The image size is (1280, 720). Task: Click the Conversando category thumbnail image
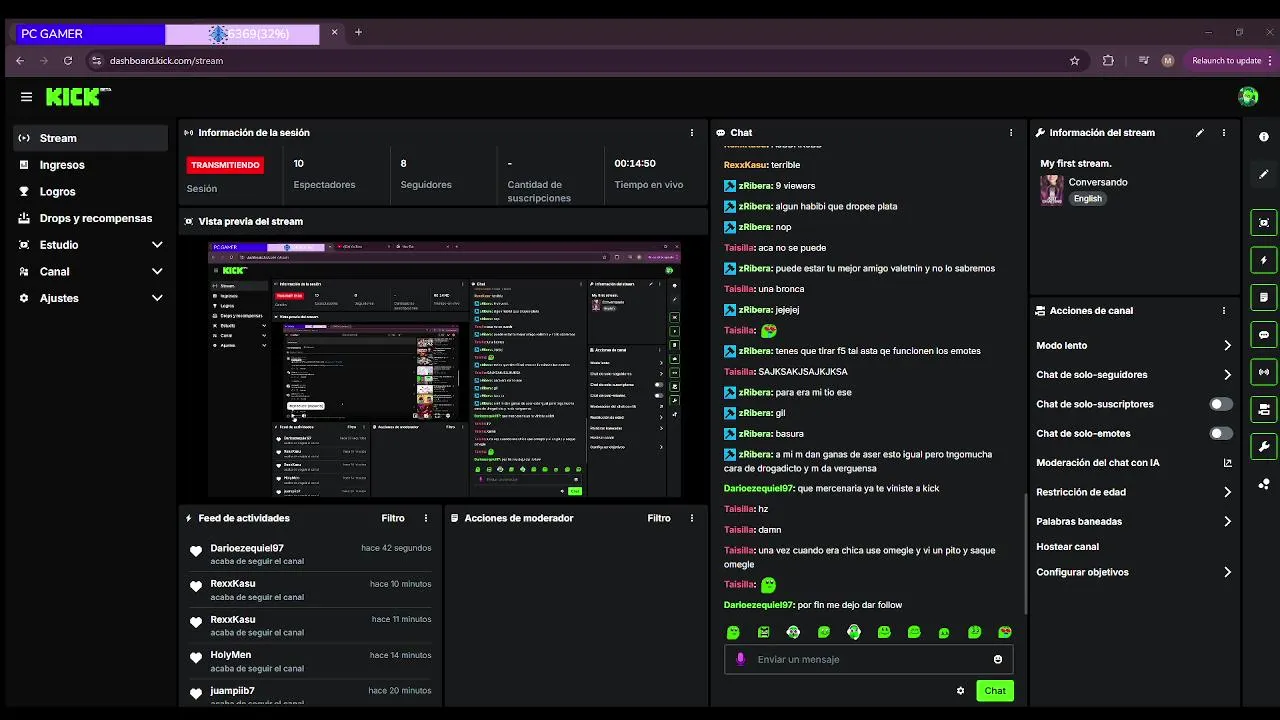pyautogui.click(x=1051, y=190)
